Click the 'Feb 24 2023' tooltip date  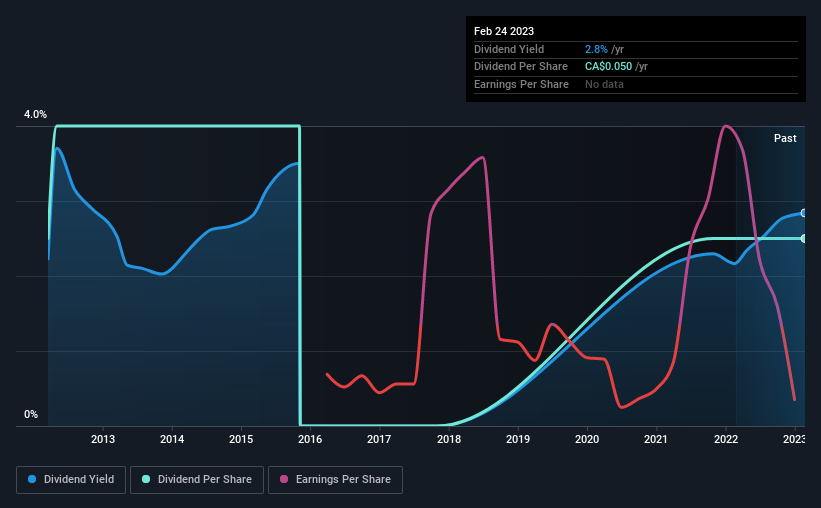[x=504, y=31]
